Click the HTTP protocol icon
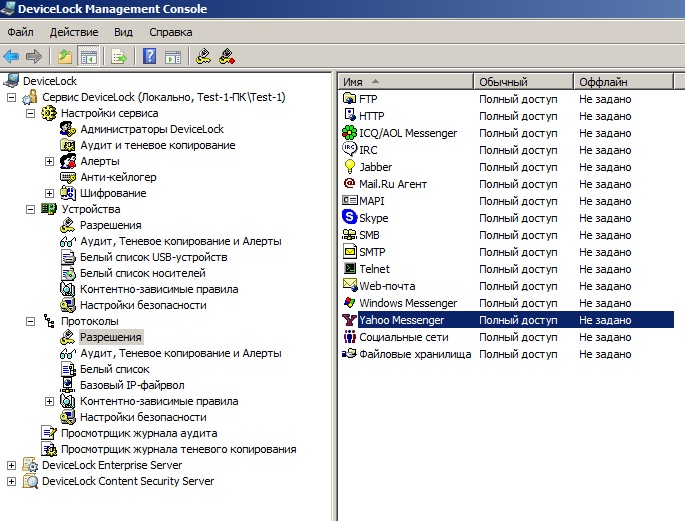 pos(350,115)
